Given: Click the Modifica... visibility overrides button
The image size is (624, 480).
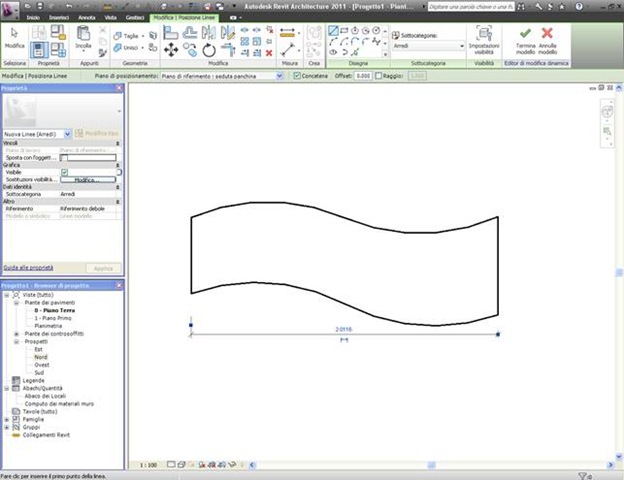Looking at the screenshot, I should click(x=86, y=180).
